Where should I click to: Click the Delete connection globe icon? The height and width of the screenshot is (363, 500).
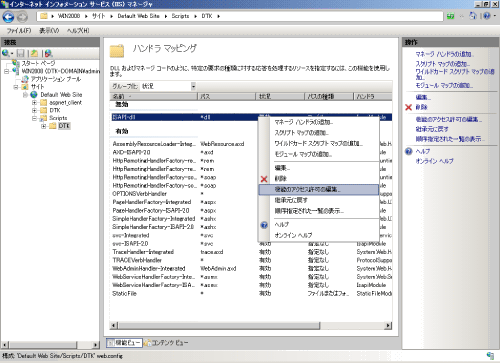coord(48,53)
